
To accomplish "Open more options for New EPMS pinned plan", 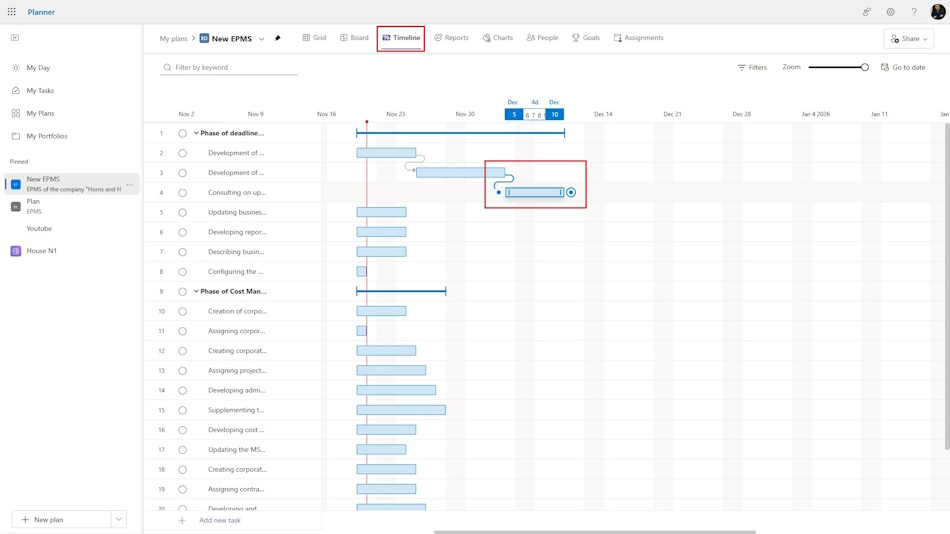I will pyautogui.click(x=130, y=184).
